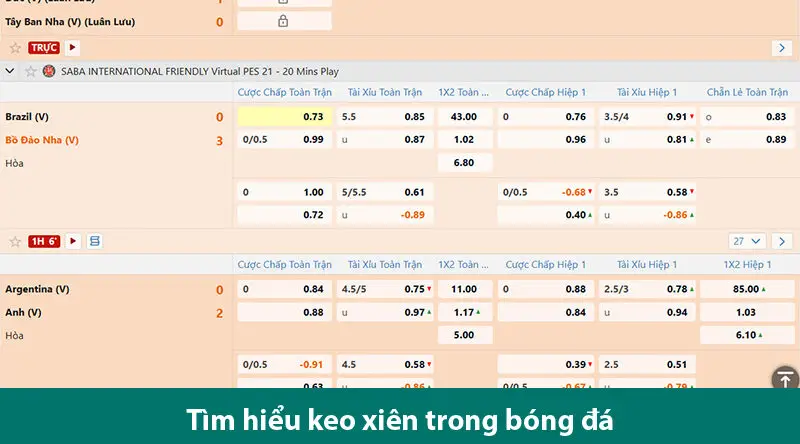Pick draw odds 6.80 in Brazil match
800x444 pixels.
464,162
